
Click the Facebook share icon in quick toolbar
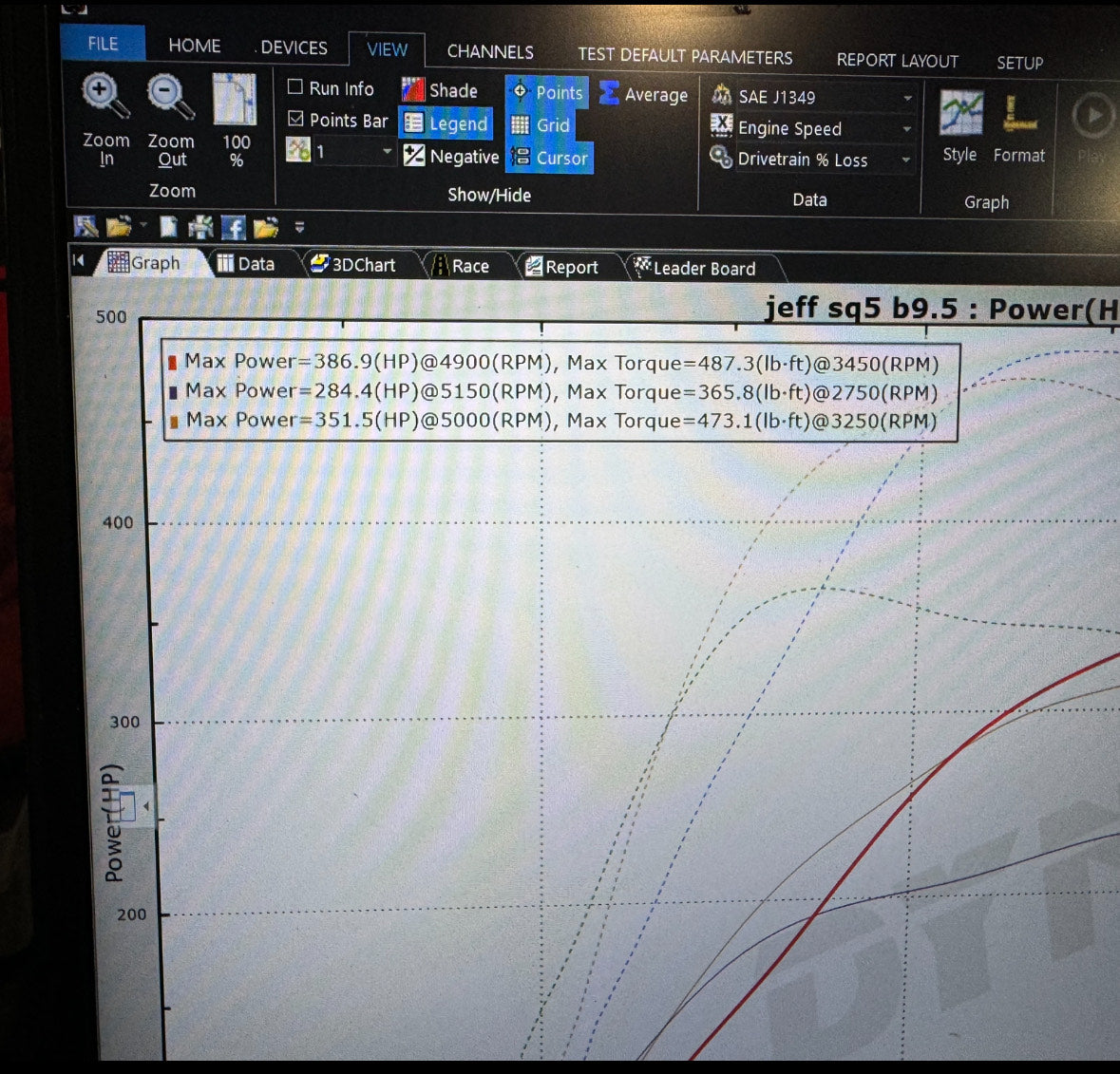(233, 228)
